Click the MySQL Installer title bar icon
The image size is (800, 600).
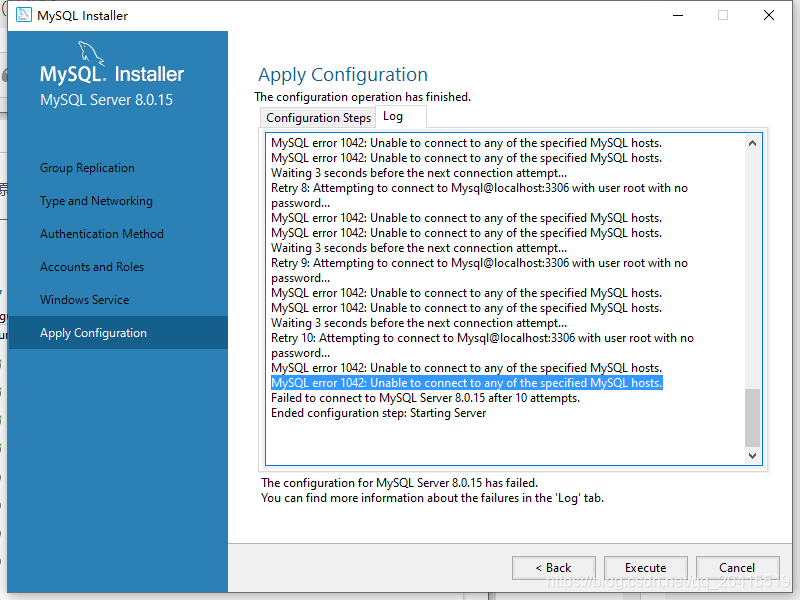(23, 15)
